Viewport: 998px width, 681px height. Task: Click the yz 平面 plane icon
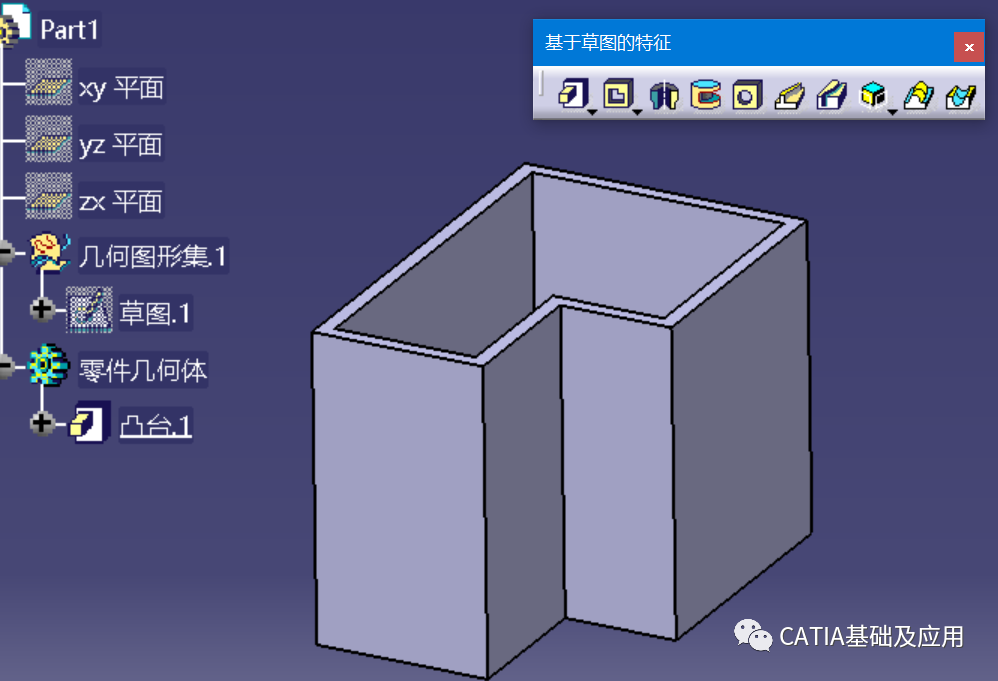[x=48, y=139]
